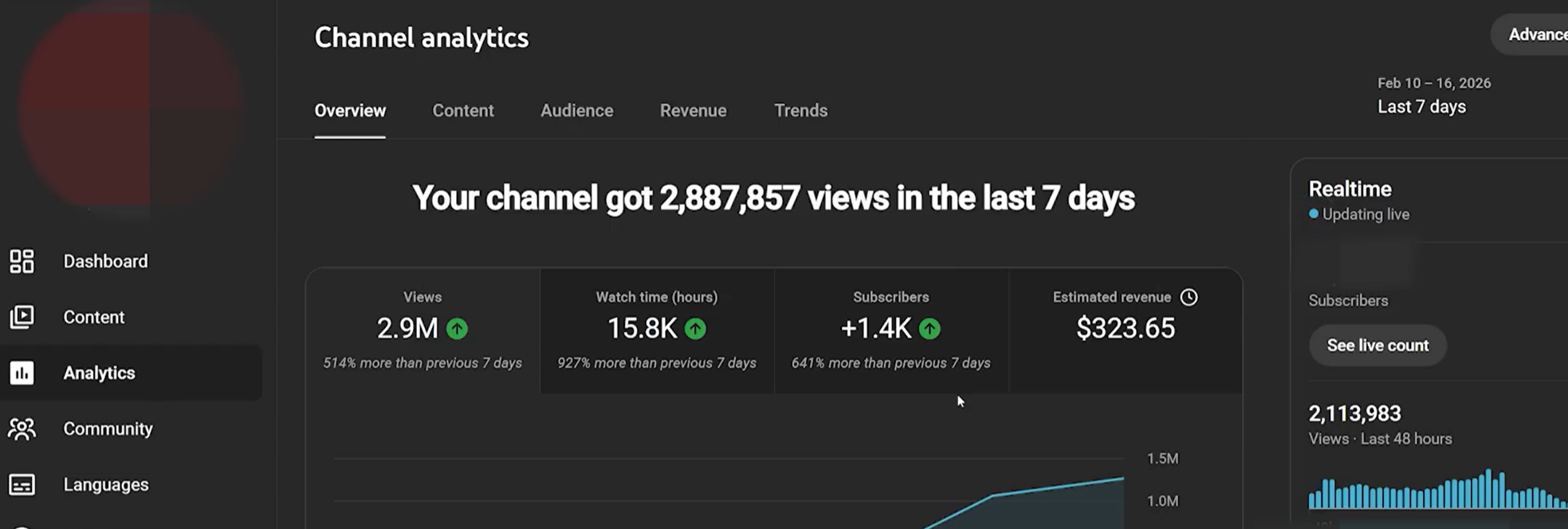Screen dimensions: 1568x529
Task: Open the Audience tab
Action: [576, 111]
